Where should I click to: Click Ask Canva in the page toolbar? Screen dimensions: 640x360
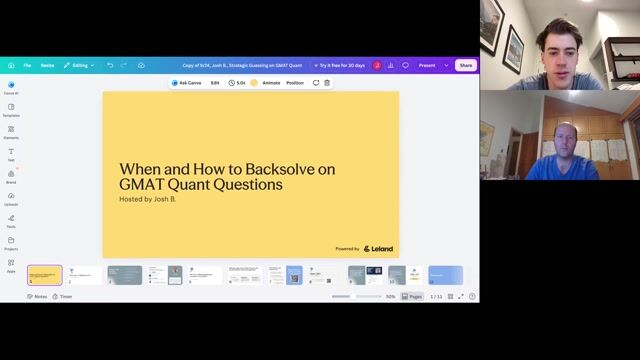point(187,83)
